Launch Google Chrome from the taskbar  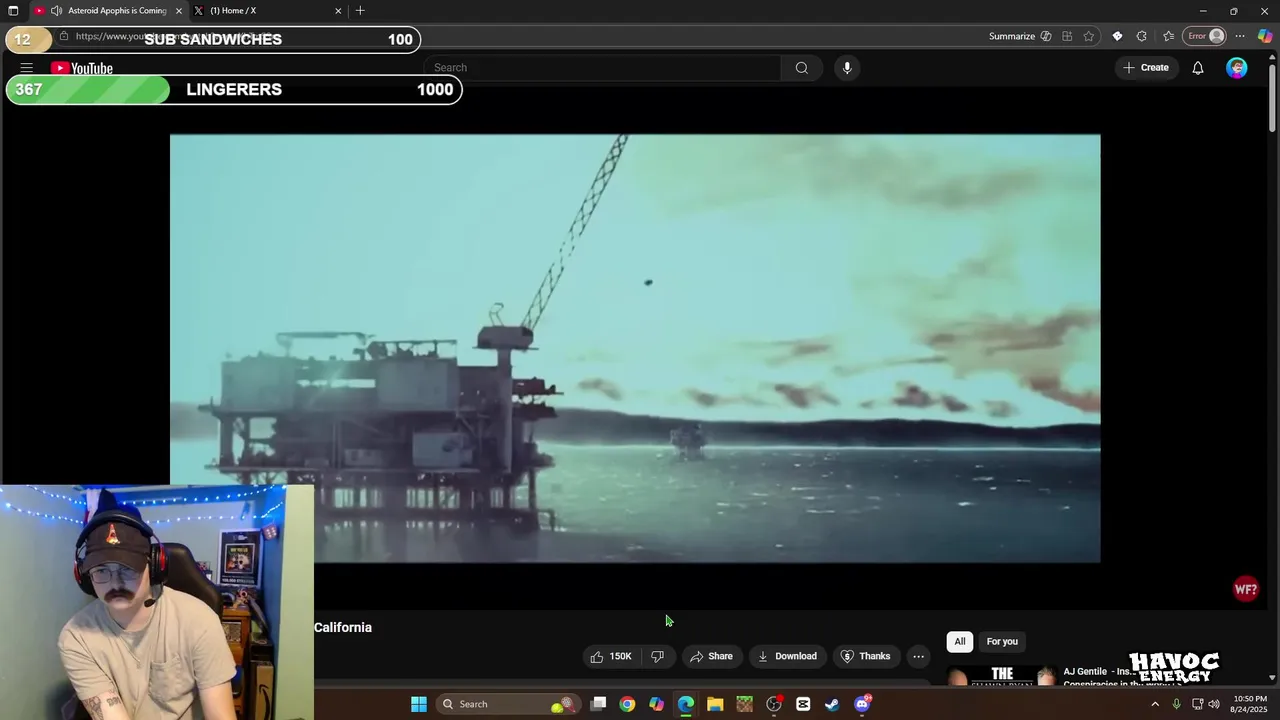coord(627,704)
